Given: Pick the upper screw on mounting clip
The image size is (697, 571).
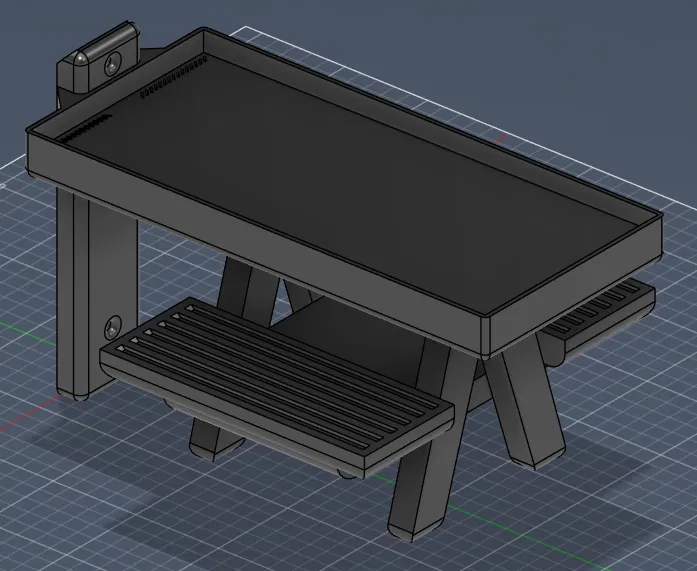Looking at the screenshot, I should pos(113,64).
